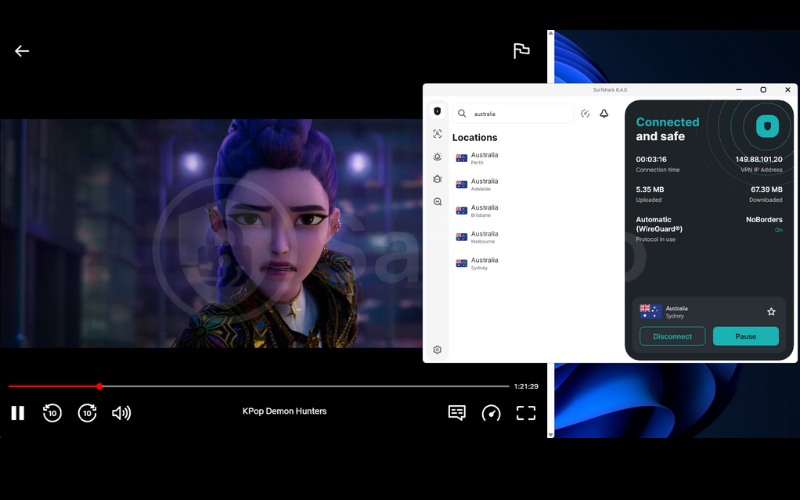Open the Antivirus bug sidebar icon
The height and width of the screenshot is (500, 800).
pyautogui.click(x=437, y=179)
